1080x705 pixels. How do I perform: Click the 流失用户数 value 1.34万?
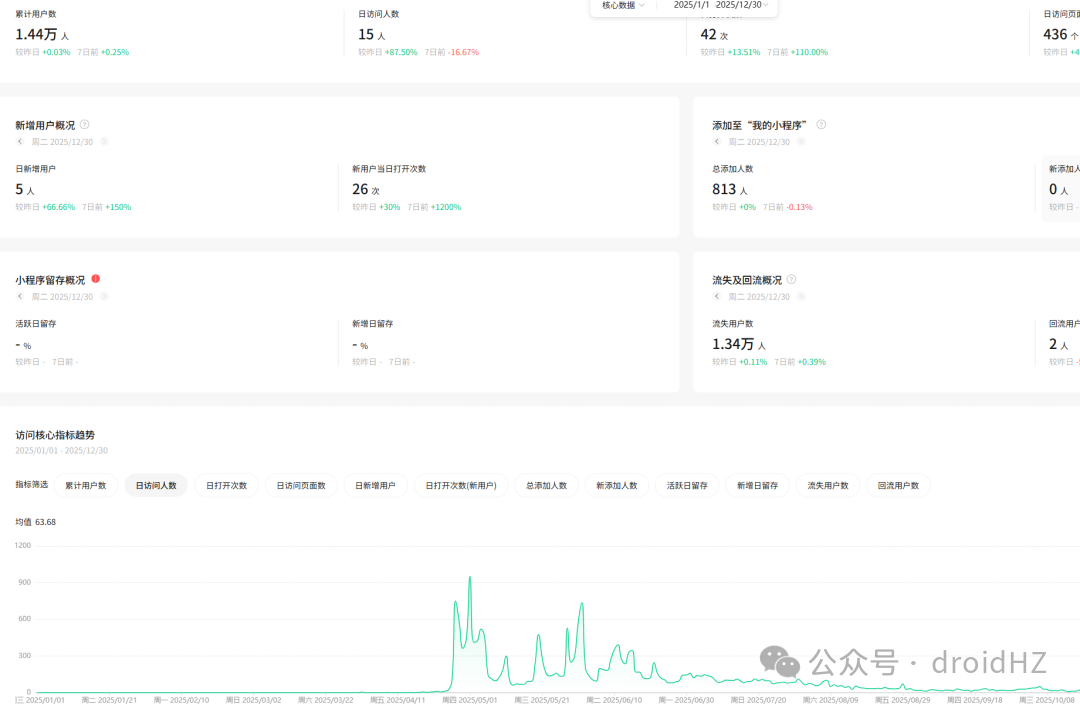click(x=733, y=344)
